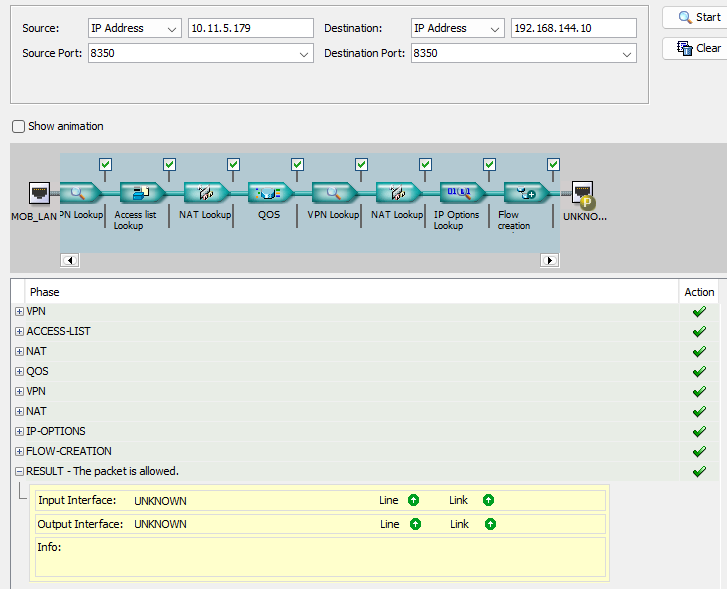The image size is (727, 589).
Task: Click the Start button
Action: click(x=698, y=18)
